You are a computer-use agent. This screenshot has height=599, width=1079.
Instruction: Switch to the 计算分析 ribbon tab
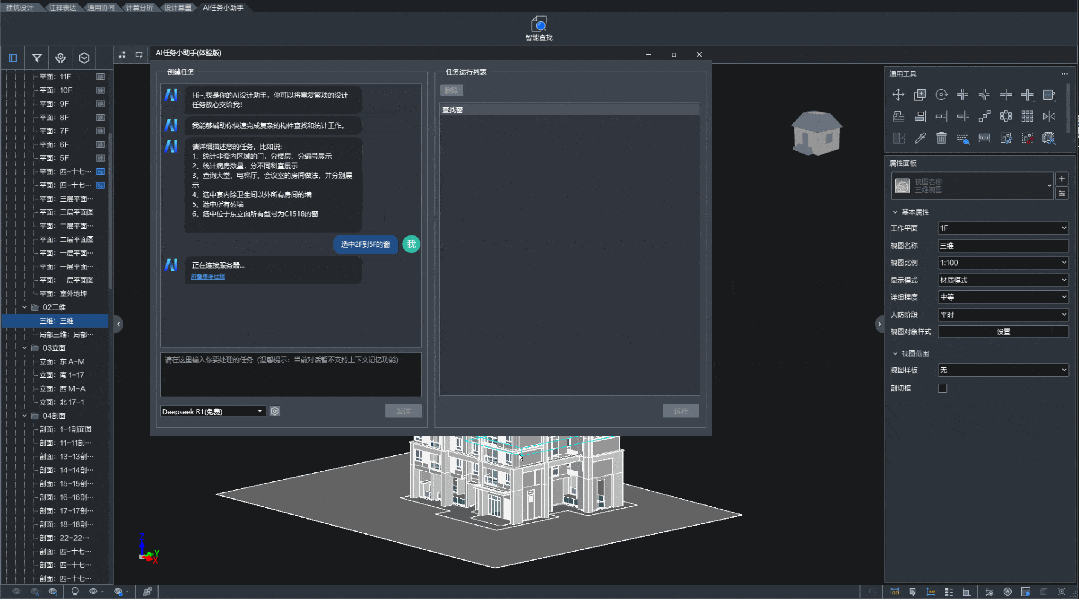(139, 8)
